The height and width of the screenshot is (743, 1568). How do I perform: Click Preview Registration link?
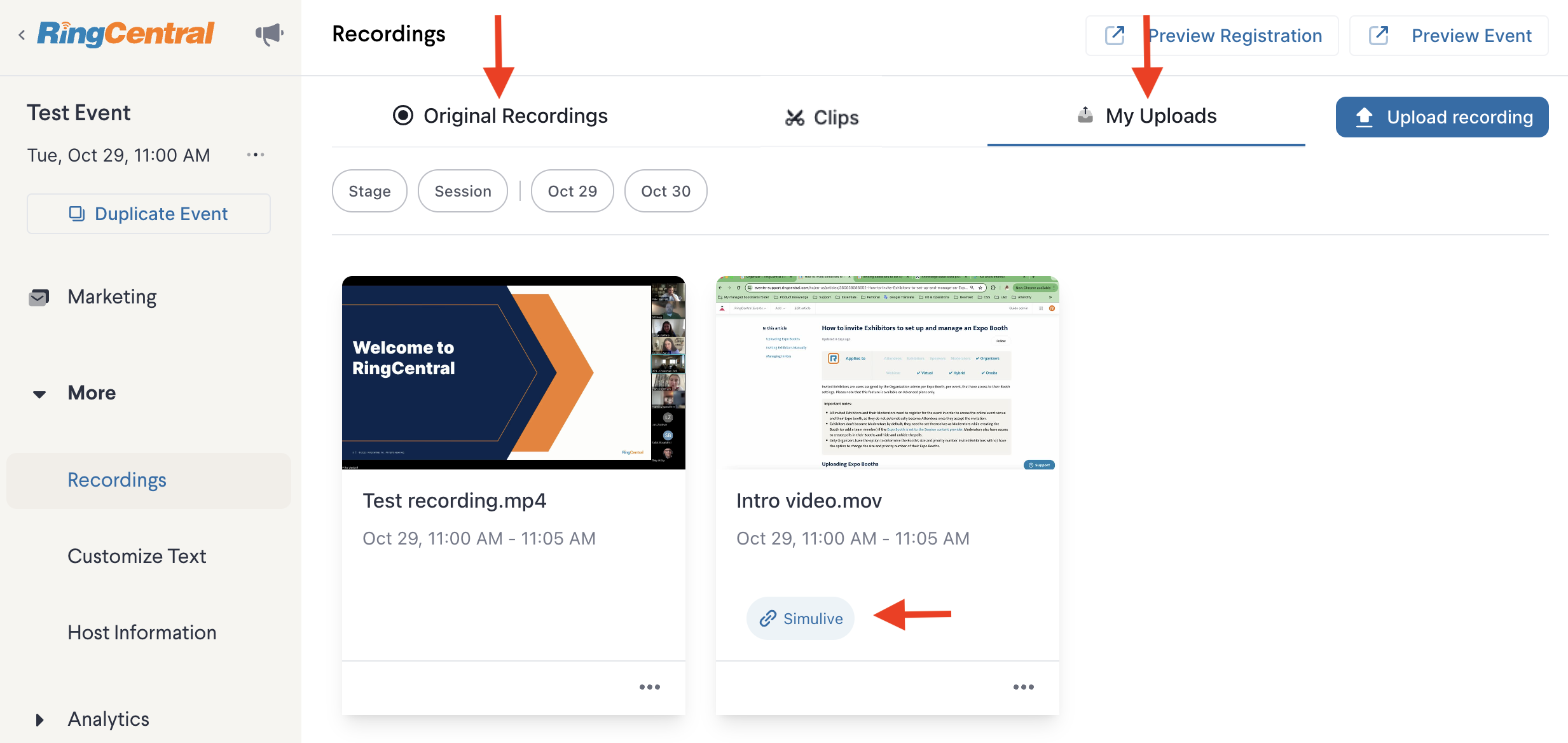coord(1212,36)
